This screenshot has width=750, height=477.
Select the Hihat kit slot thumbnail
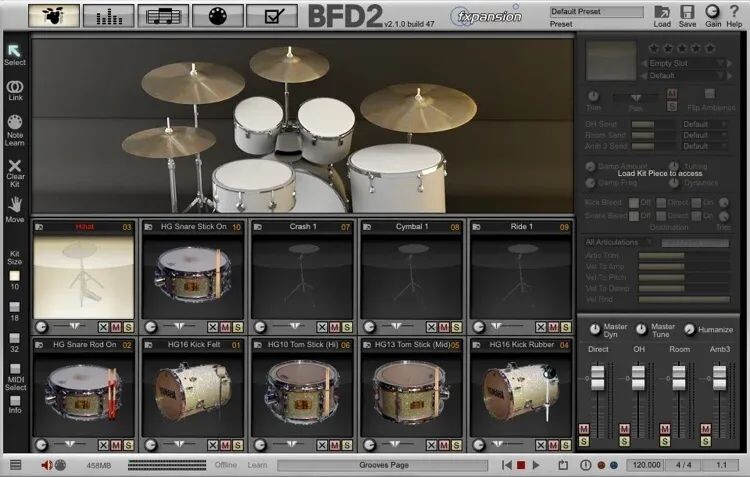[84, 277]
